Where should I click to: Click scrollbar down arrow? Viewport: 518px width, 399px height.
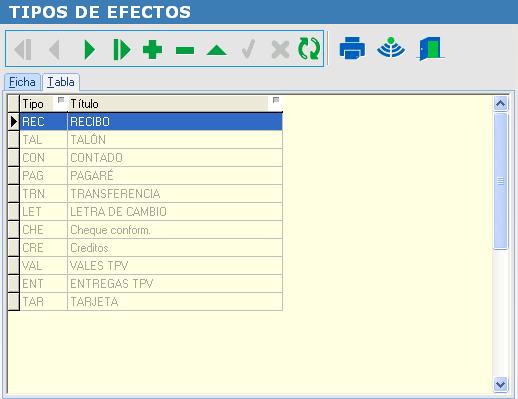click(x=500, y=385)
